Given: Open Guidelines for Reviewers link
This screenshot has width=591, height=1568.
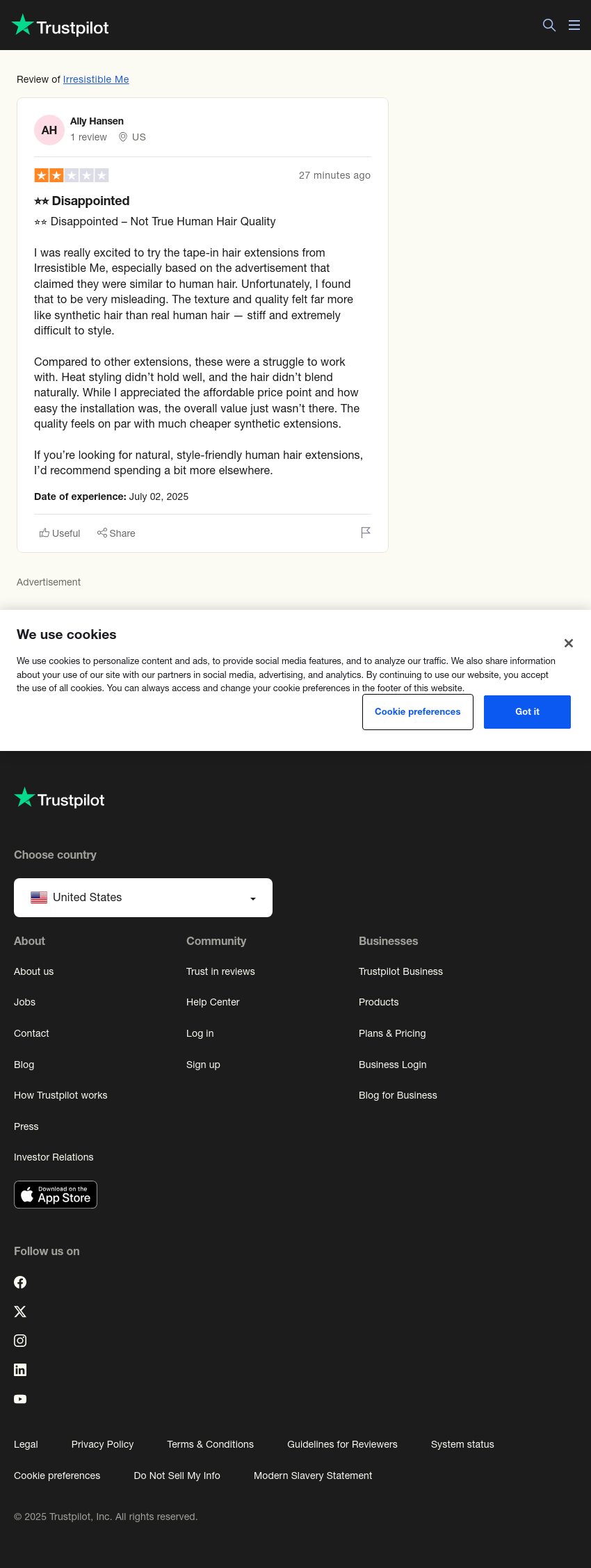Looking at the screenshot, I should [x=342, y=1444].
